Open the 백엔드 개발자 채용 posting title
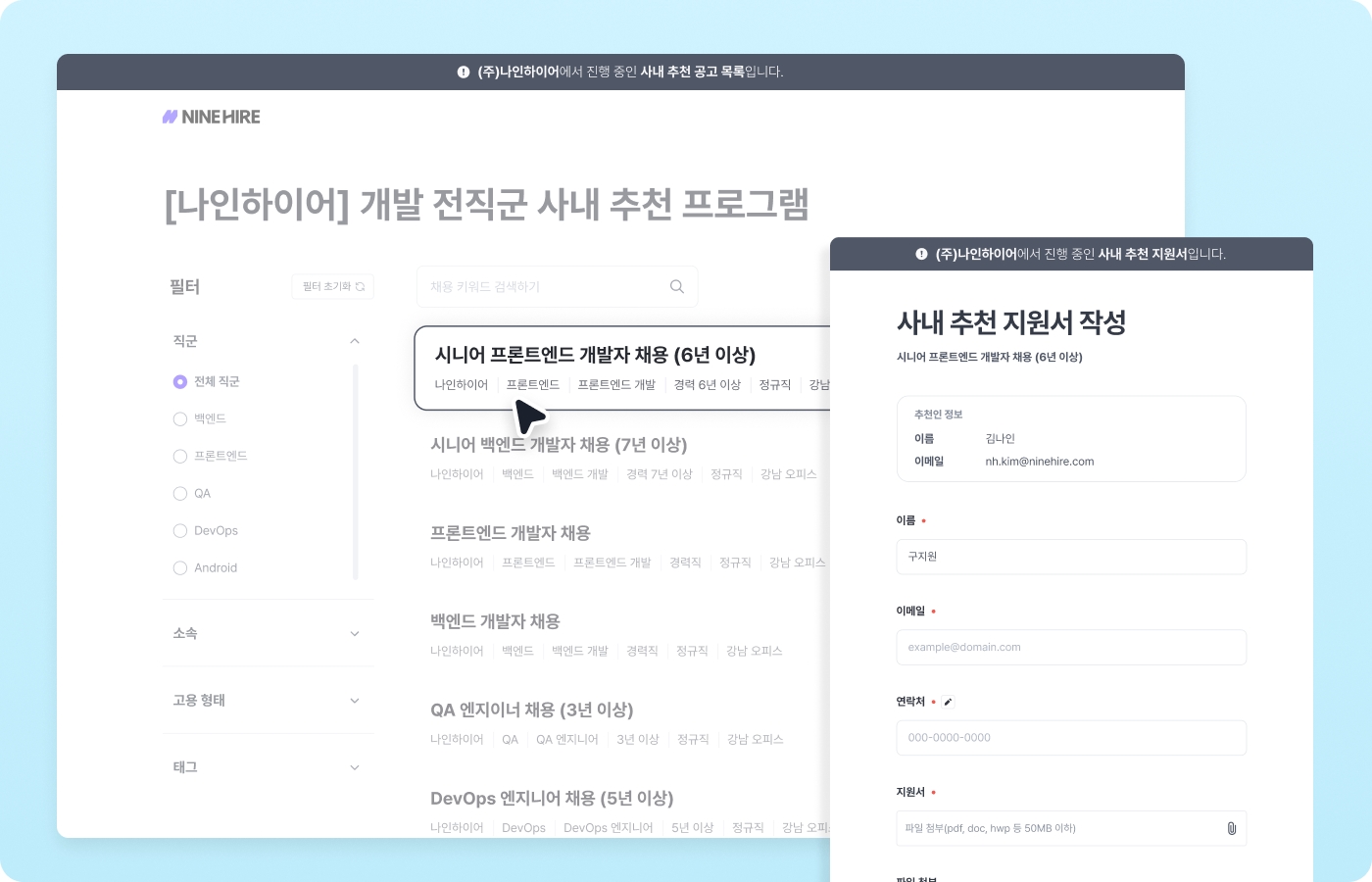Viewport: 1372px width, 882px height. click(x=495, y=621)
